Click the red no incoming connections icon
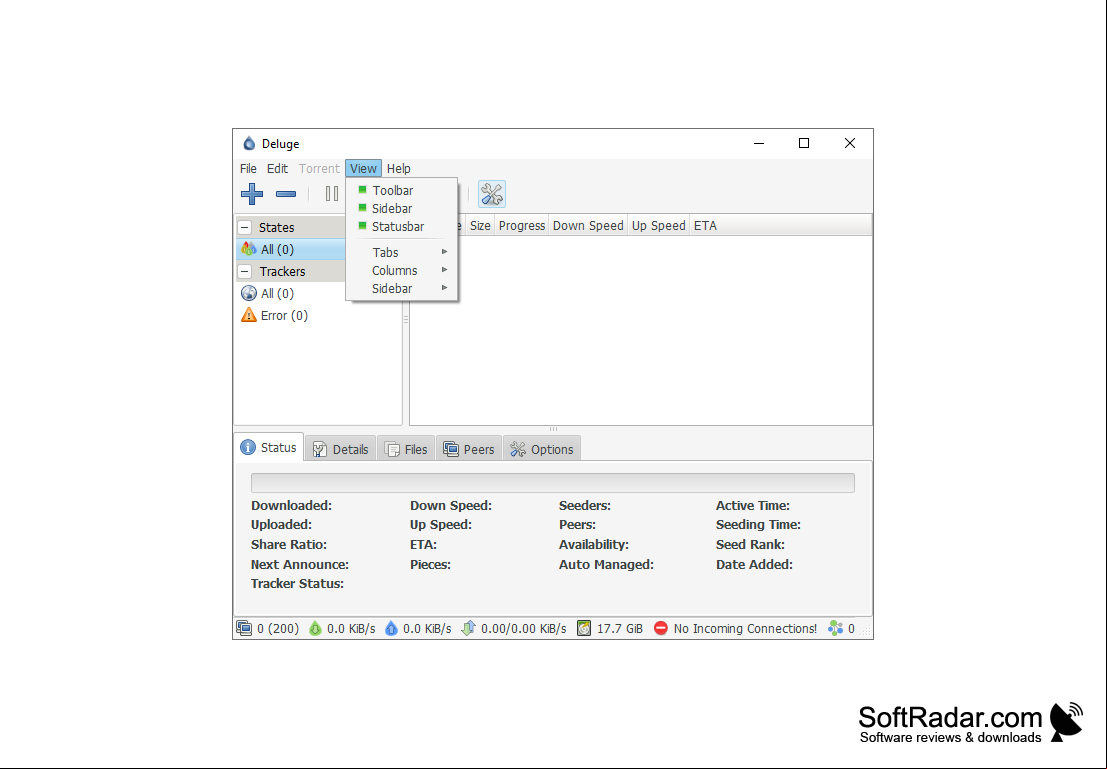This screenshot has width=1107, height=769. 661,628
